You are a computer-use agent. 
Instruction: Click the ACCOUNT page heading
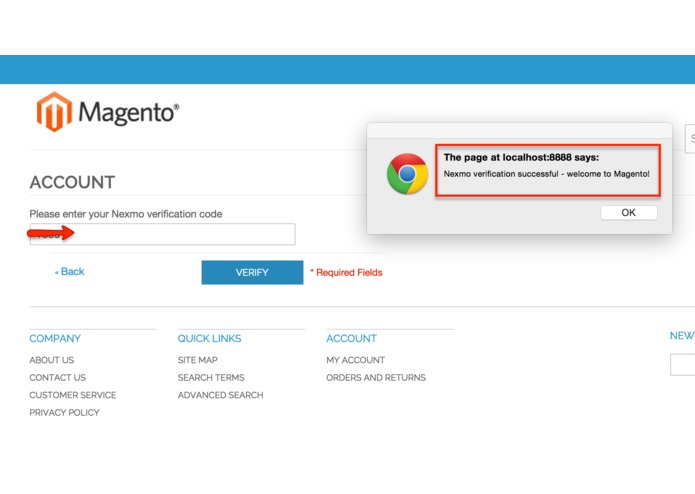click(72, 182)
